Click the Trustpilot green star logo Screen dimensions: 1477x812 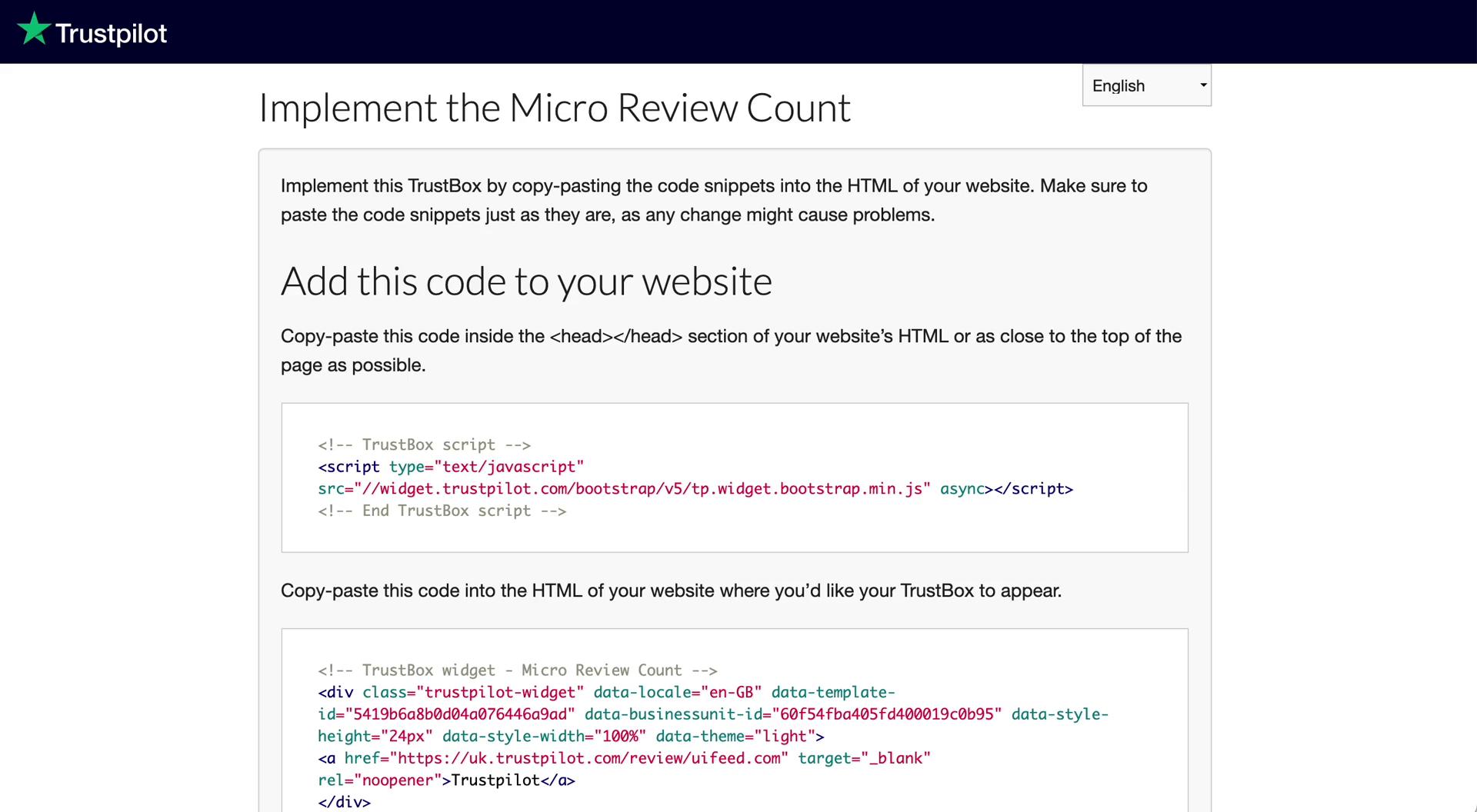pos(34,29)
